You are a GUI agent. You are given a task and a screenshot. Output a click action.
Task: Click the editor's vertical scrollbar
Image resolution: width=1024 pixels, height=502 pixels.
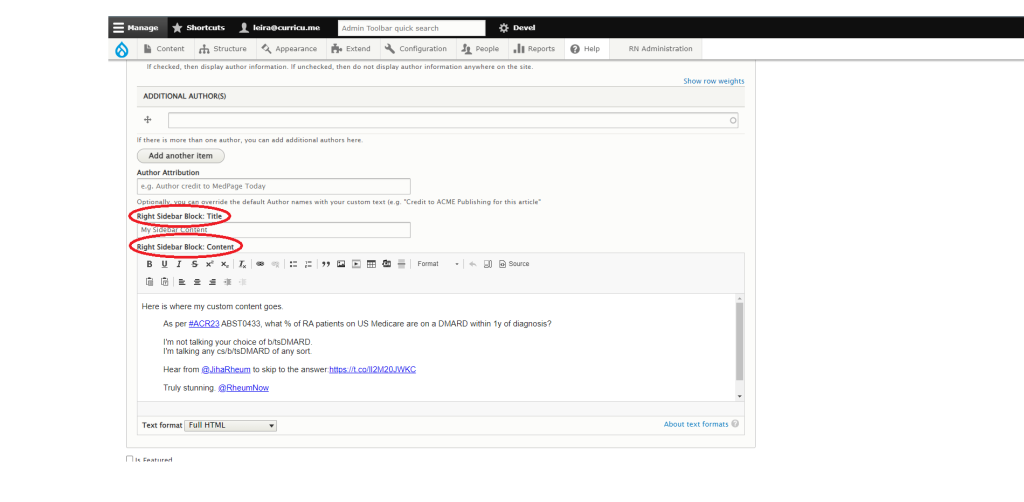(740, 340)
